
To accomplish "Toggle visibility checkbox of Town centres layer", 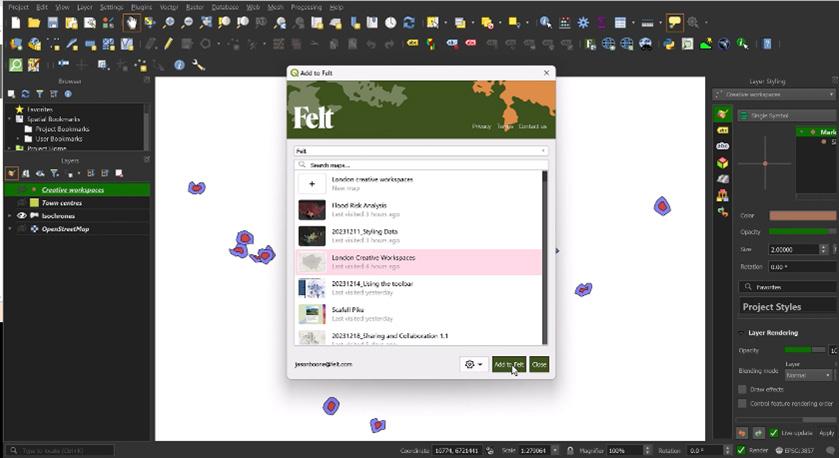I will pos(21,203).
